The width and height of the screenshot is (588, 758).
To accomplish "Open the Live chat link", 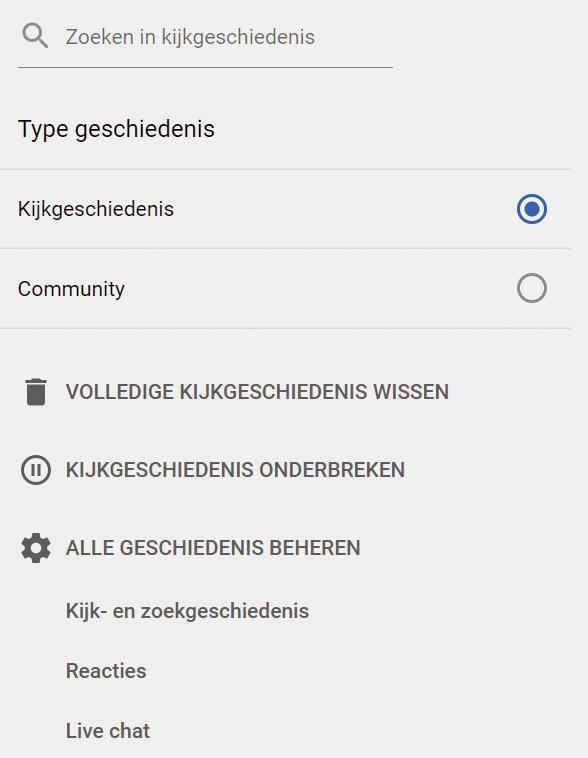I will click(x=108, y=731).
